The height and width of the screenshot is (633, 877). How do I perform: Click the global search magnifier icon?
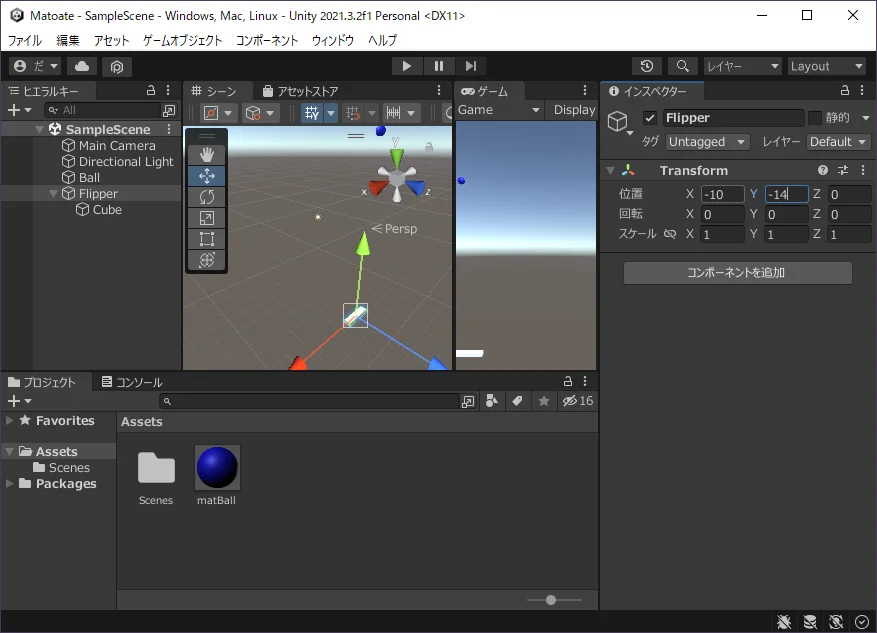click(x=682, y=66)
